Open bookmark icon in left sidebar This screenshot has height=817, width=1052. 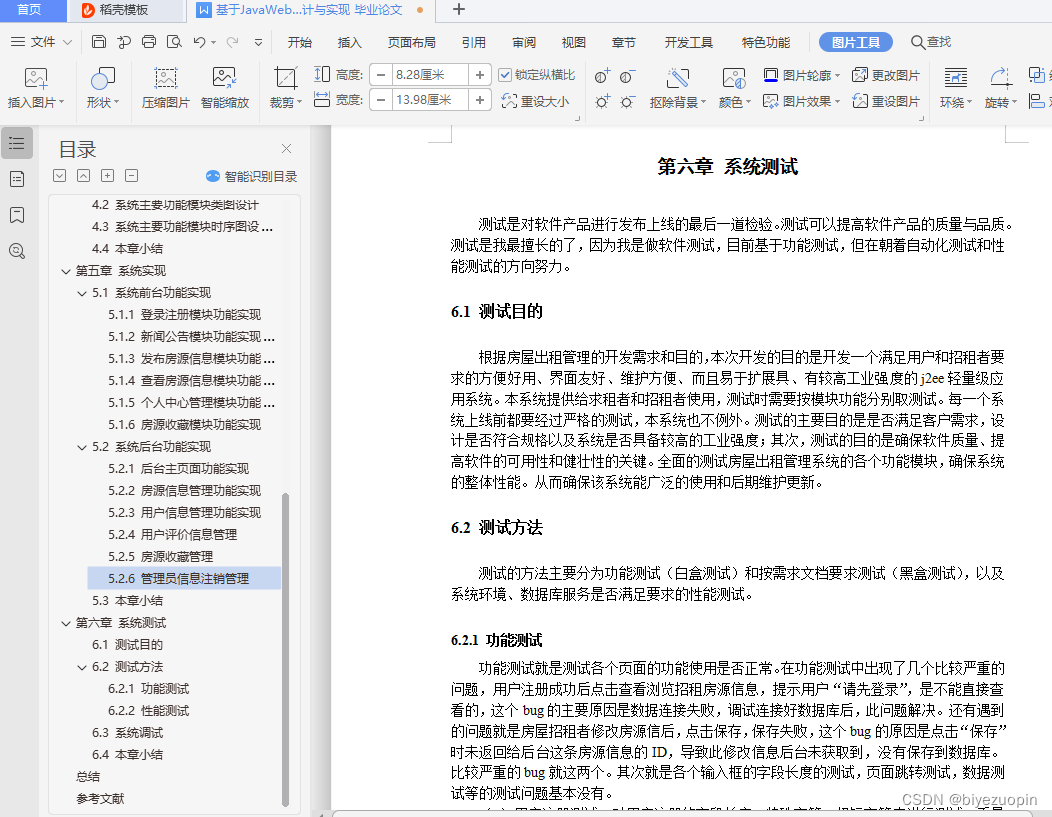pos(17,215)
